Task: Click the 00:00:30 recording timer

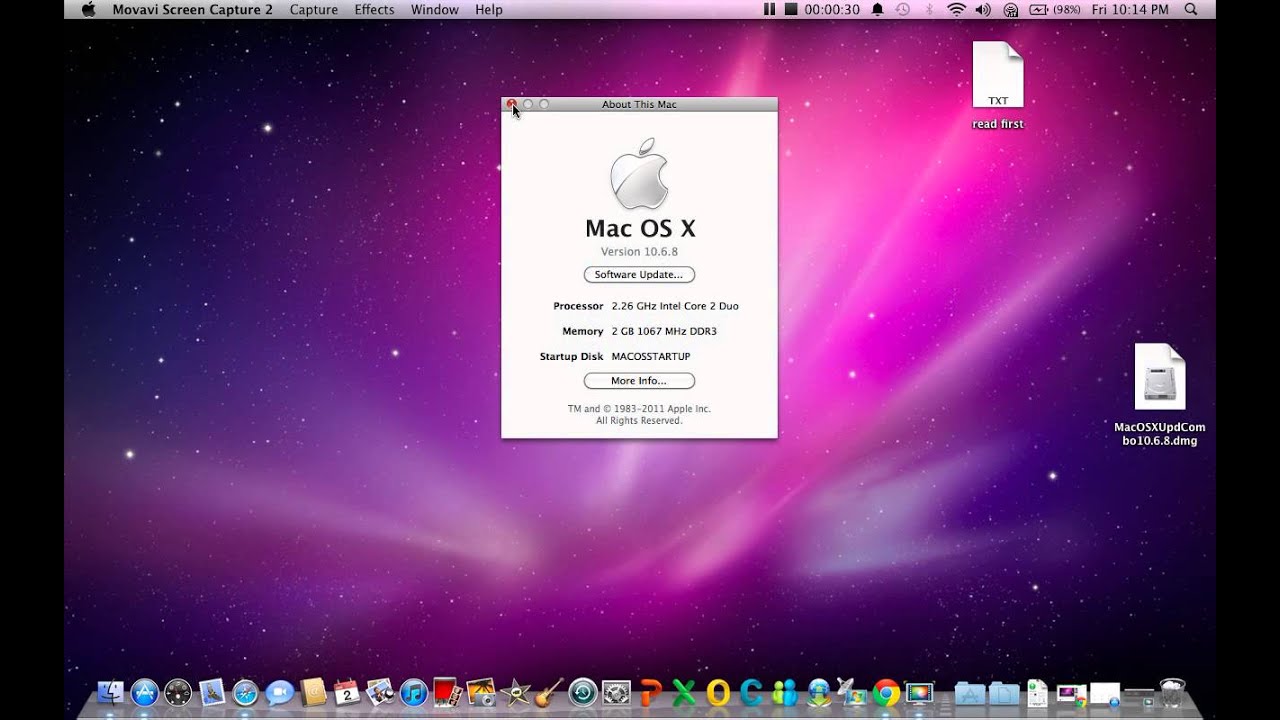Action: [x=832, y=9]
